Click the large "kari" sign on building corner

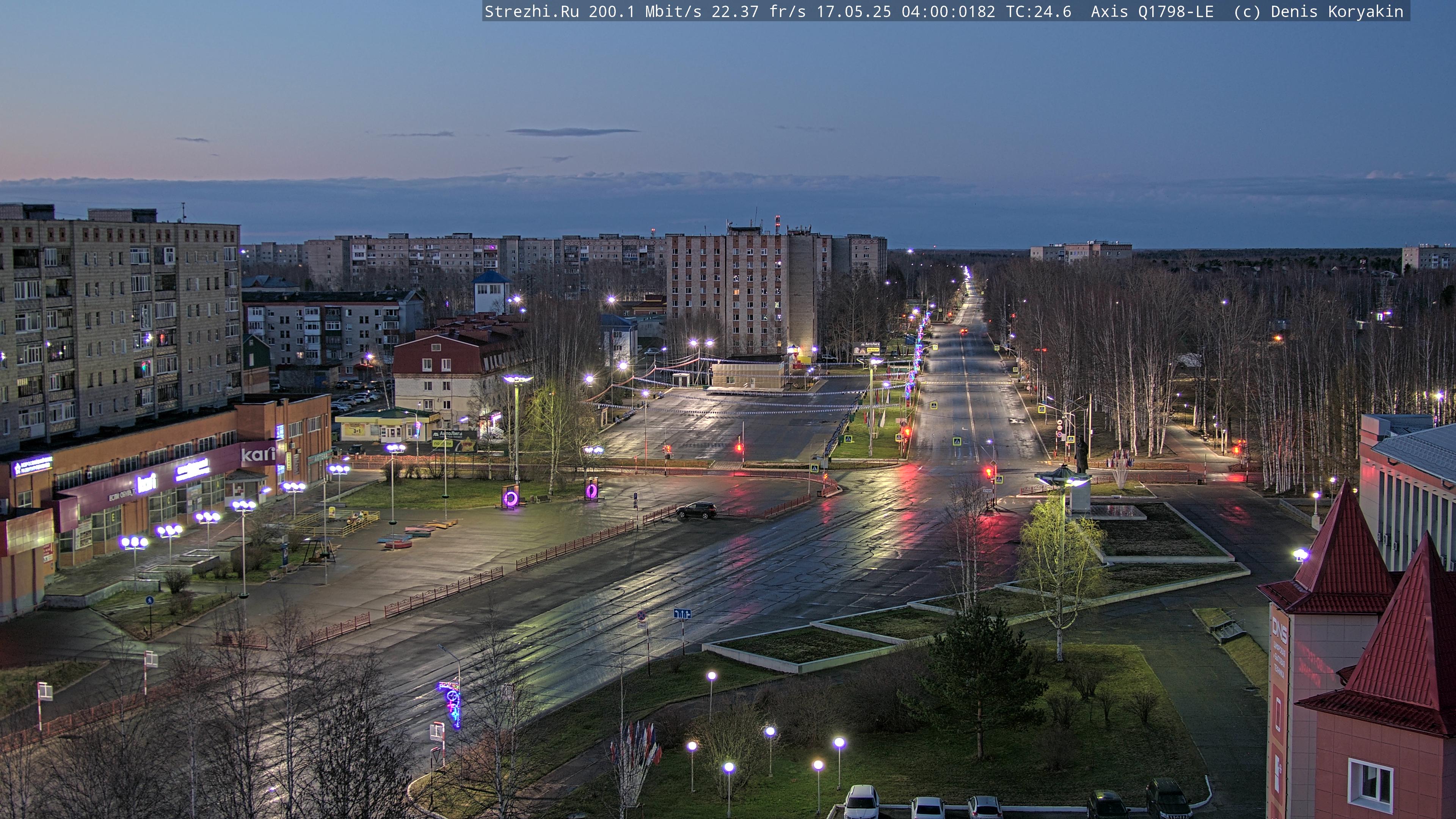click(x=258, y=454)
